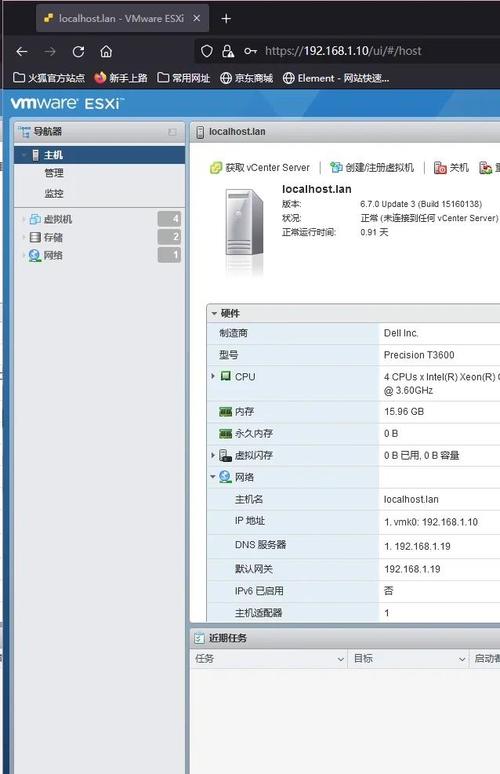Image resolution: width=500 pixels, height=774 pixels.
Task: Click the 目标 column header
Action: [409, 659]
